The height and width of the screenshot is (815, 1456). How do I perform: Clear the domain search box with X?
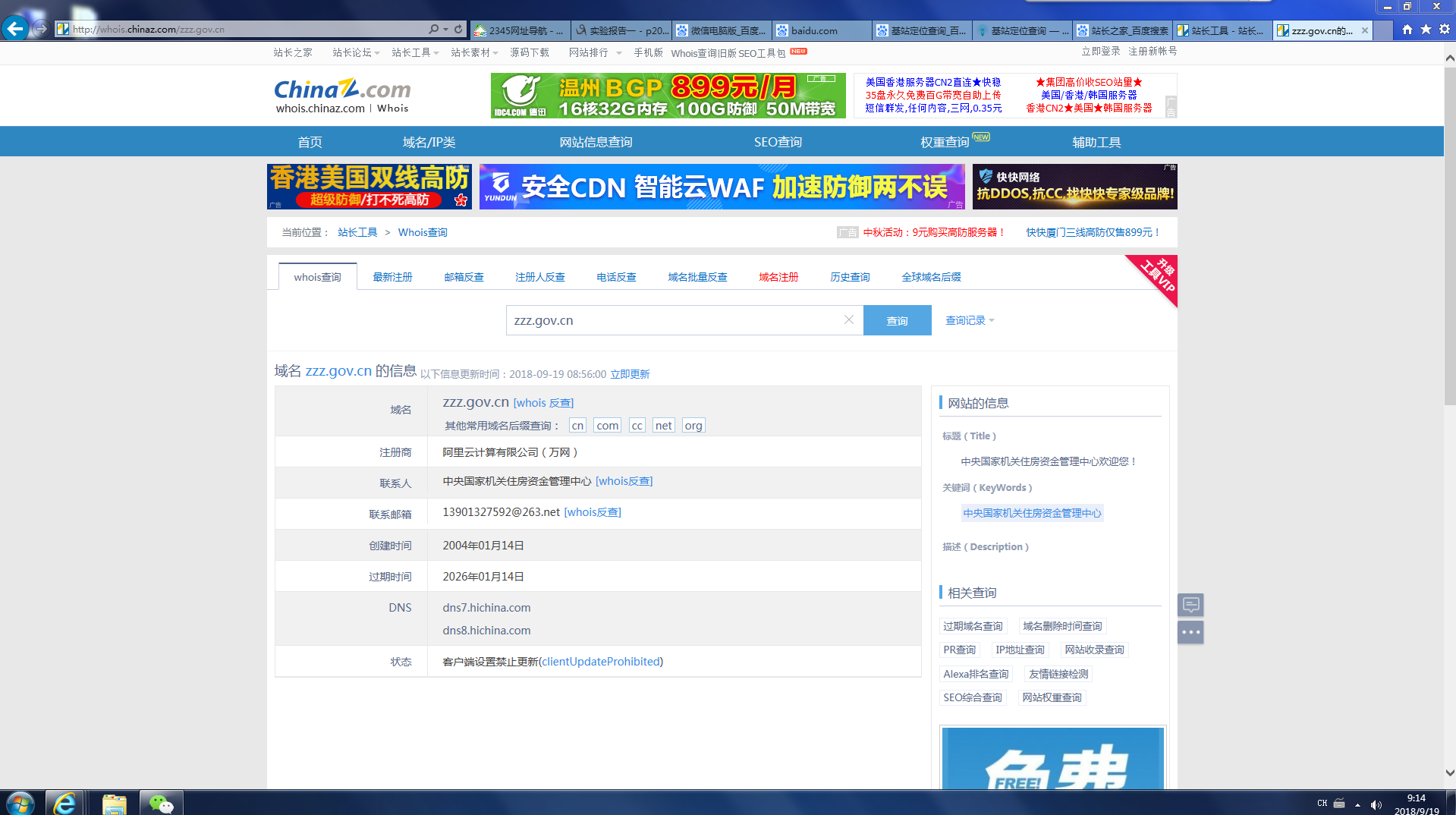(849, 320)
